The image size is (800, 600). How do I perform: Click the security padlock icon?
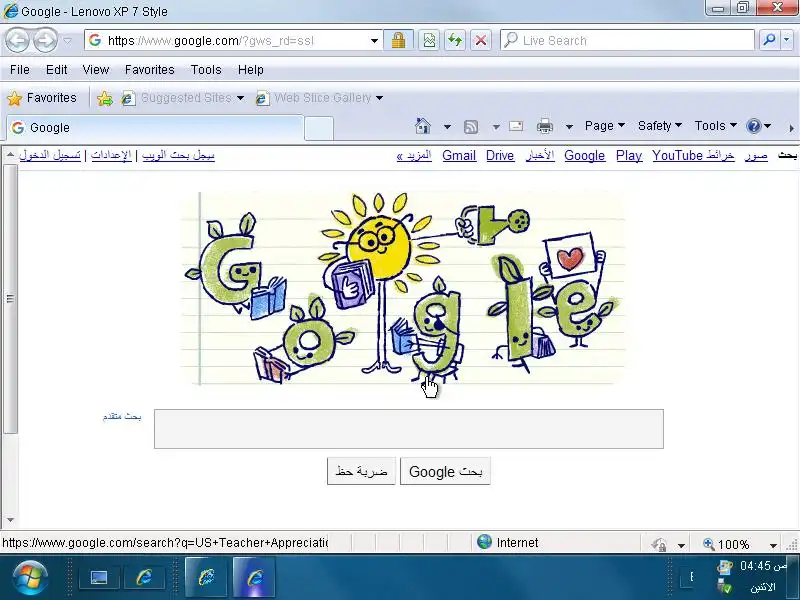(x=398, y=40)
